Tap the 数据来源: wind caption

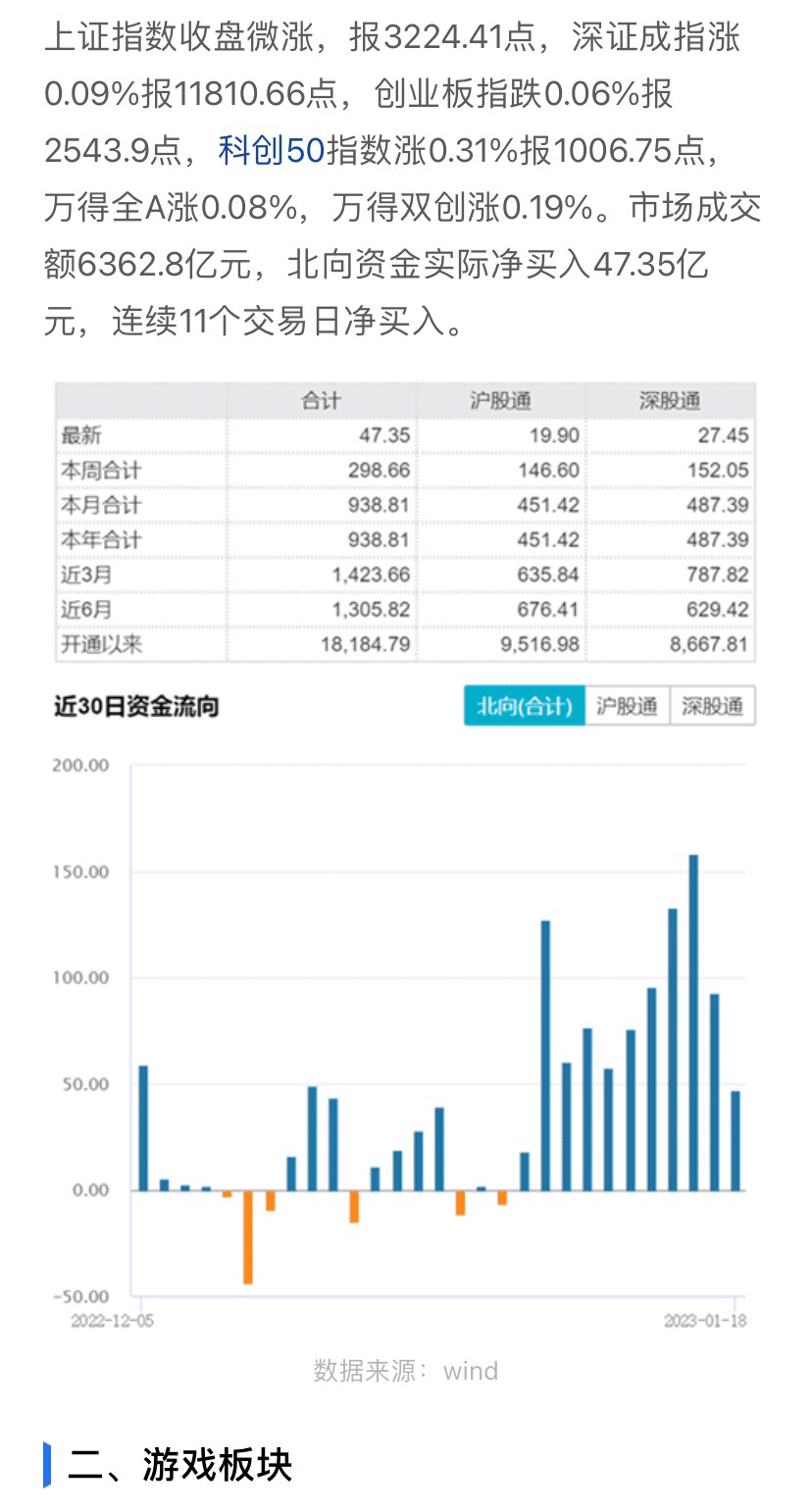pyautogui.click(x=405, y=1370)
